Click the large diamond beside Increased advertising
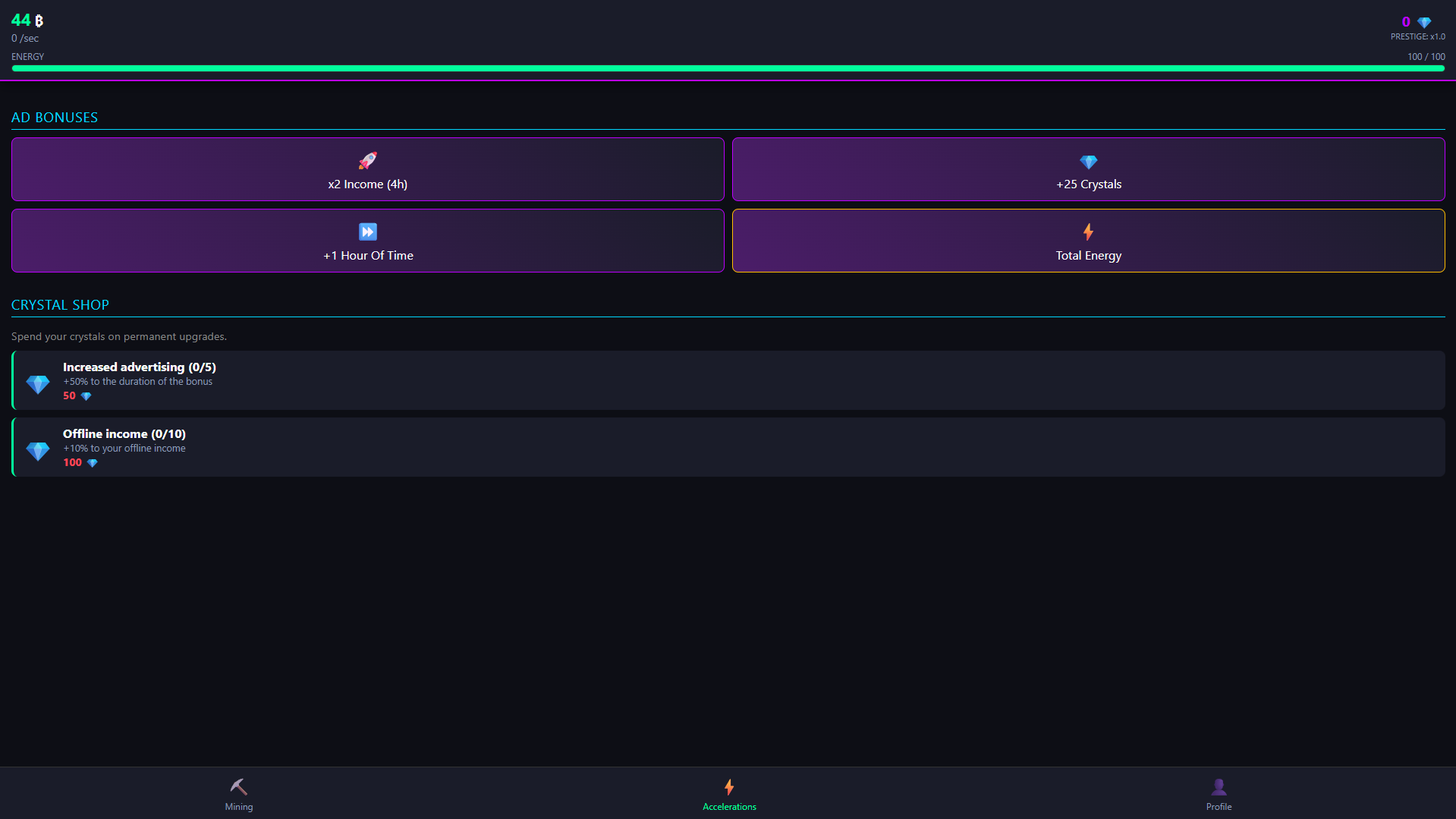This screenshot has height=819, width=1456. (x=38, y=384)
